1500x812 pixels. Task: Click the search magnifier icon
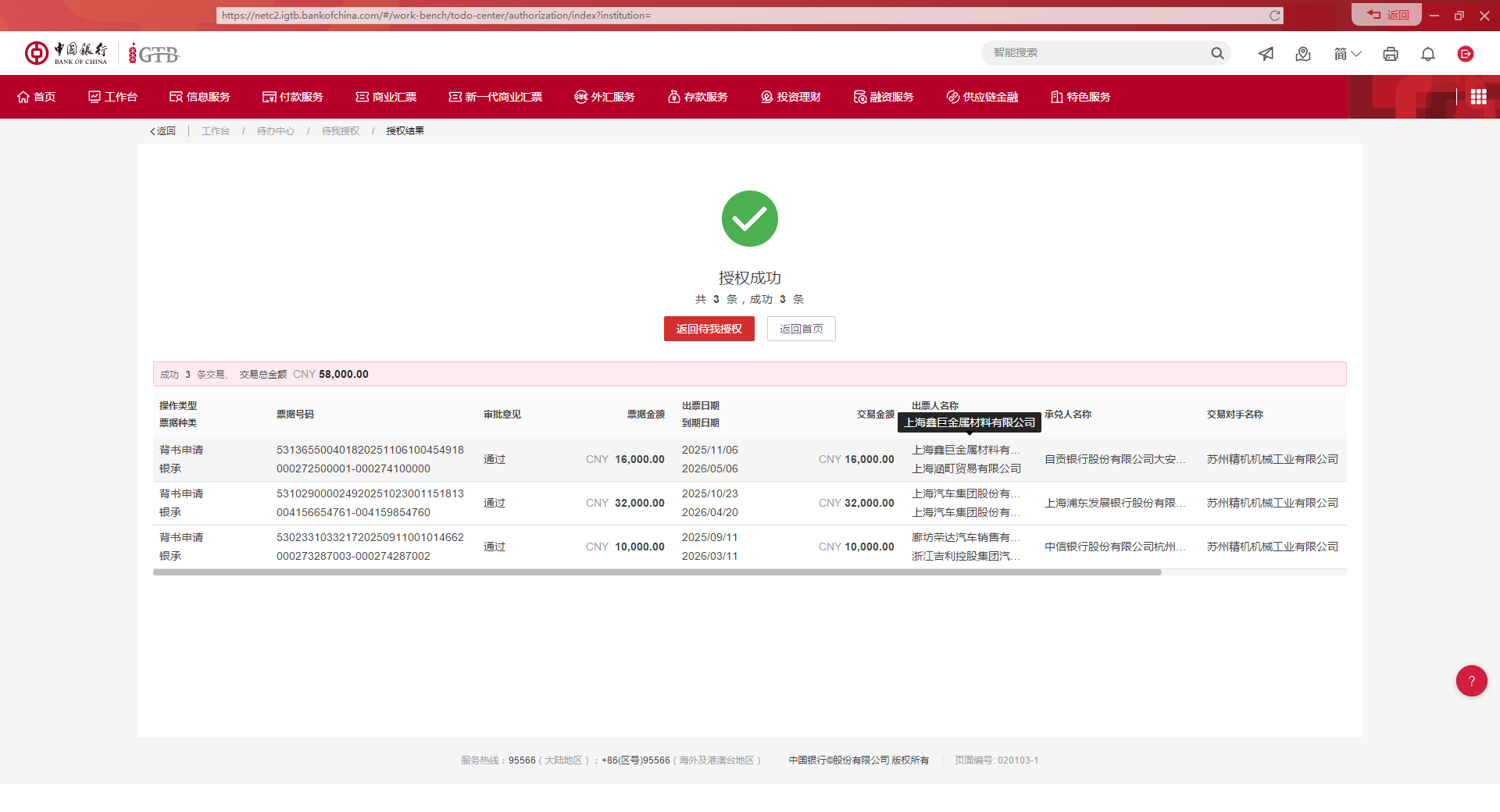(1217, 53)
